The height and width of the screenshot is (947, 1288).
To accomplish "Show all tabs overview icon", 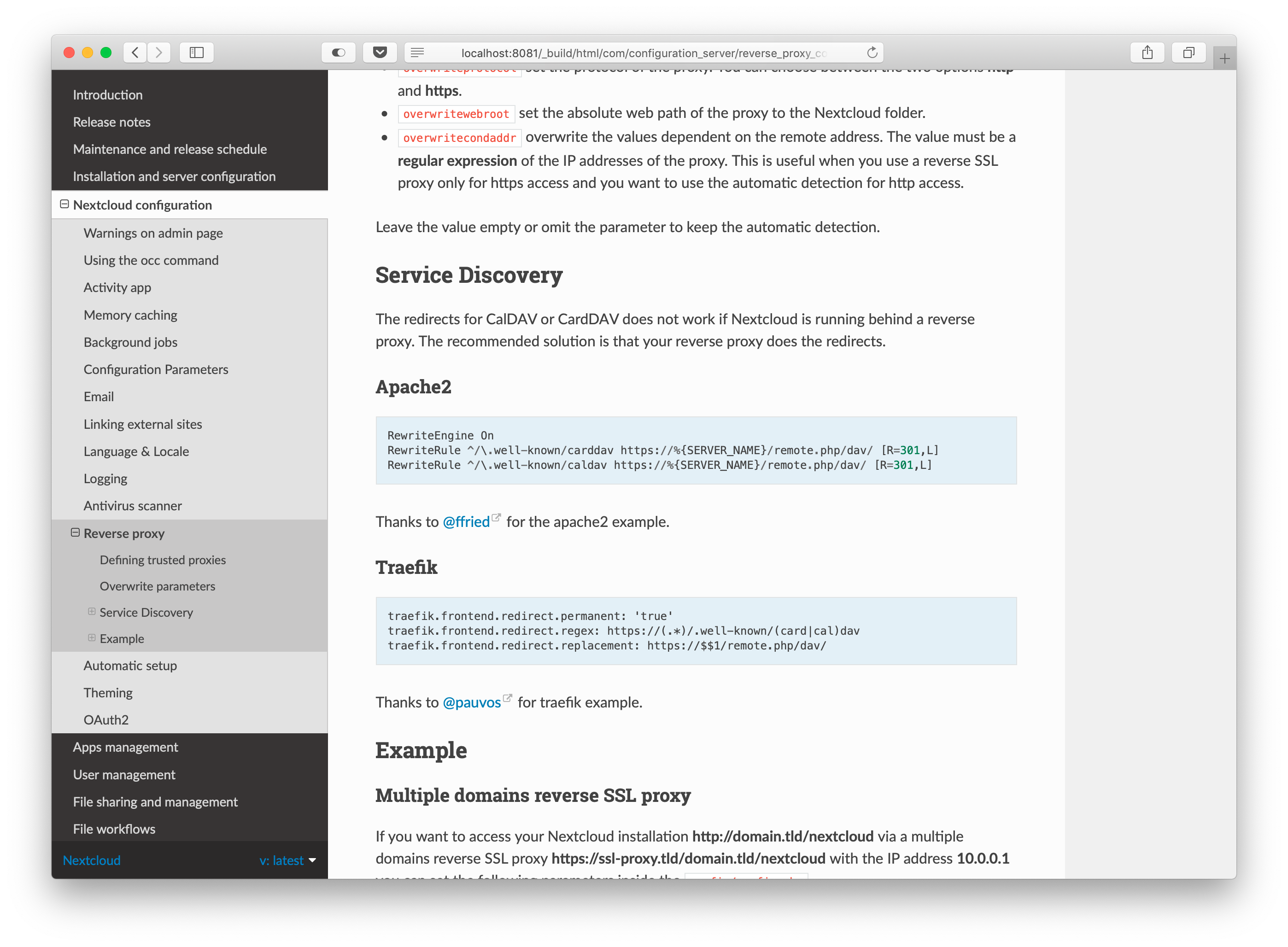I will [x=1189, y=53].
